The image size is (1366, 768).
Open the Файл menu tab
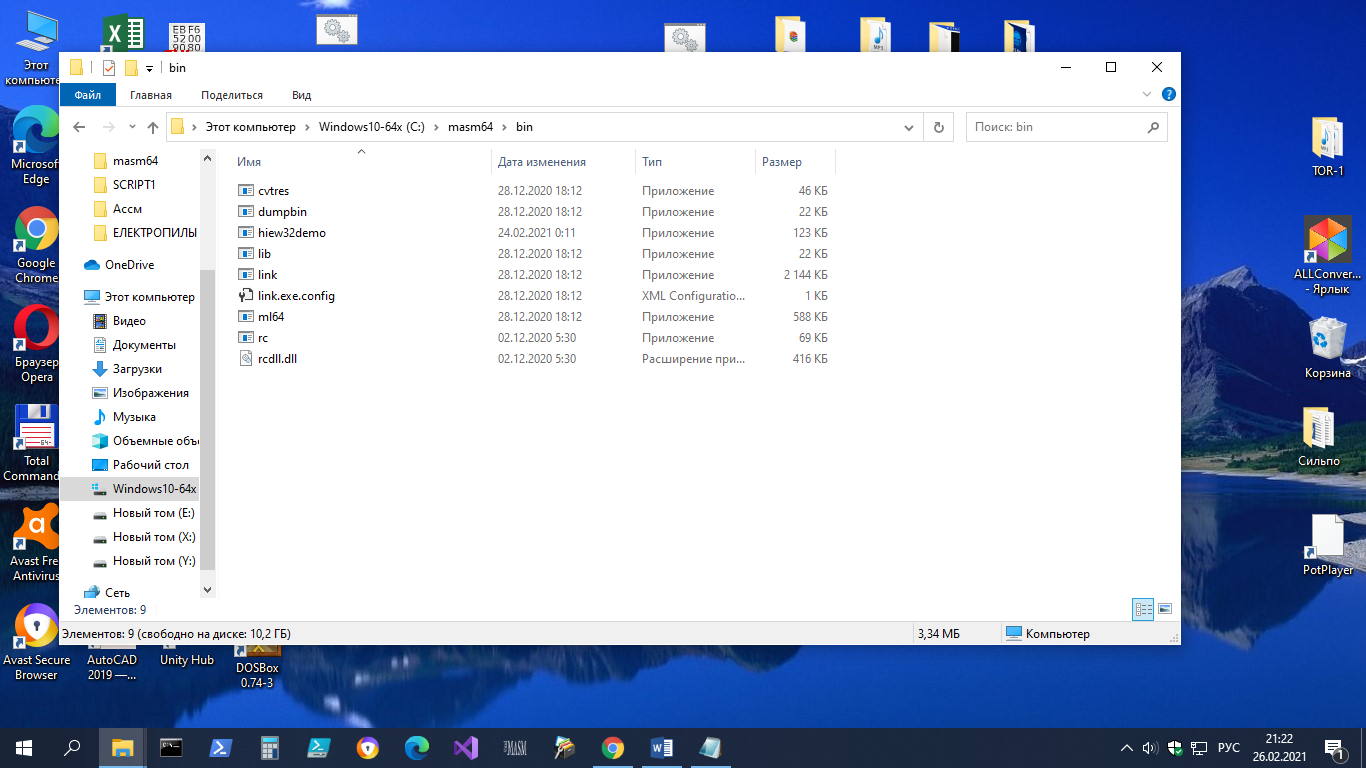click(x=88, y=95)
